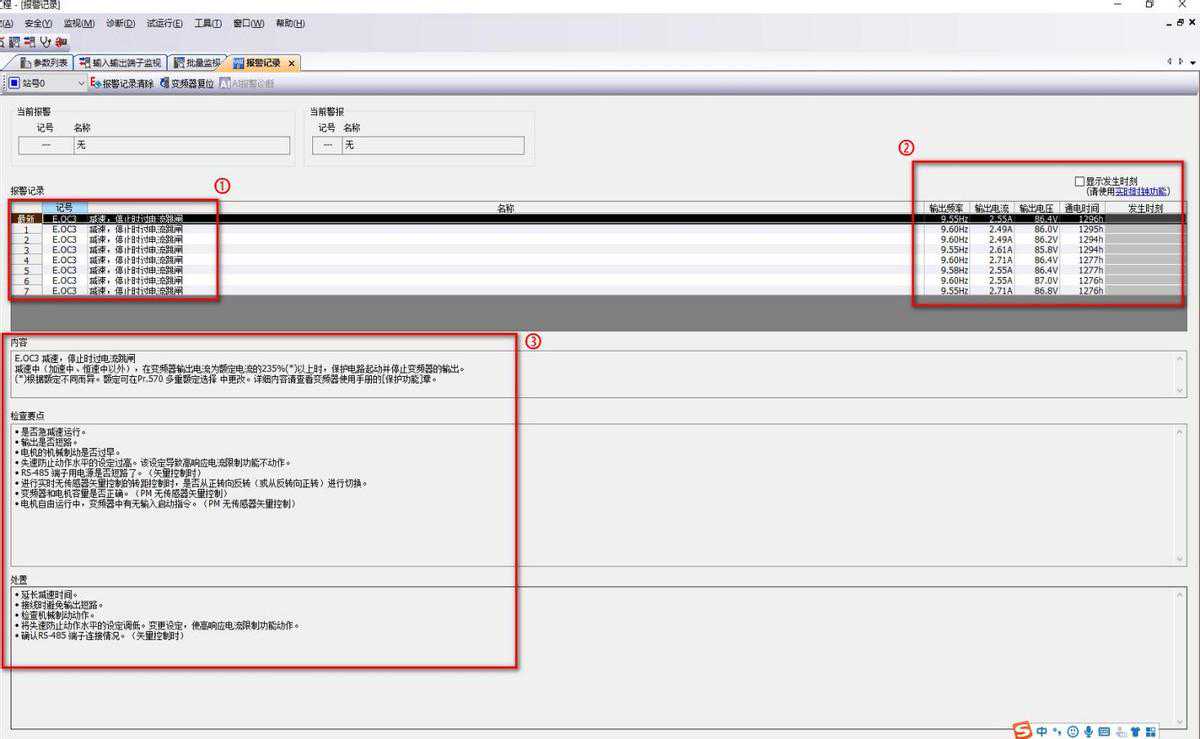Enable the 显示发生时刻 checkbox

(x=1079, y=181)
